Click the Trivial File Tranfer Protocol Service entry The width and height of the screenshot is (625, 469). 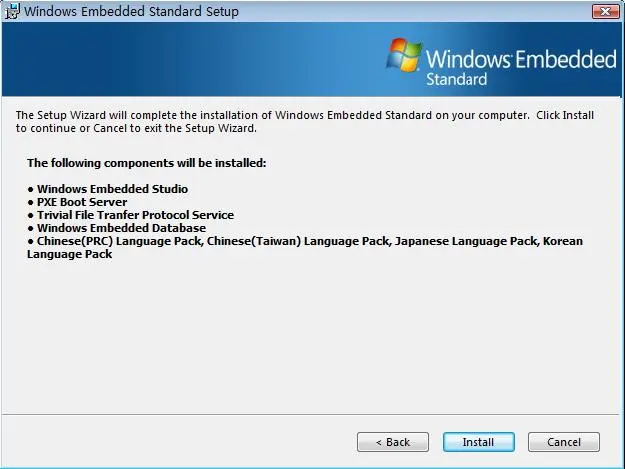pos(135,215)
